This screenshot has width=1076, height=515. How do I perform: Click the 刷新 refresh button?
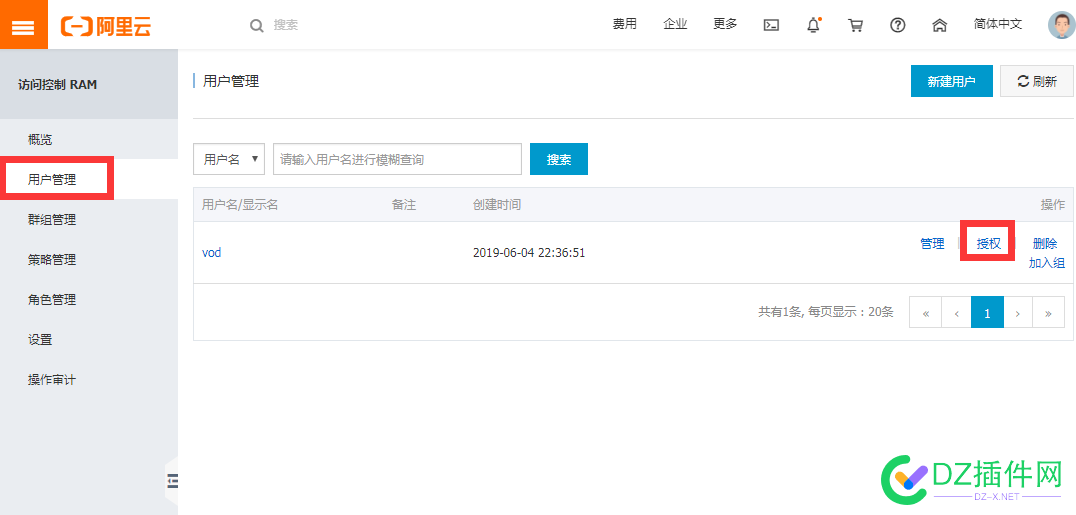coord(1037,81)
